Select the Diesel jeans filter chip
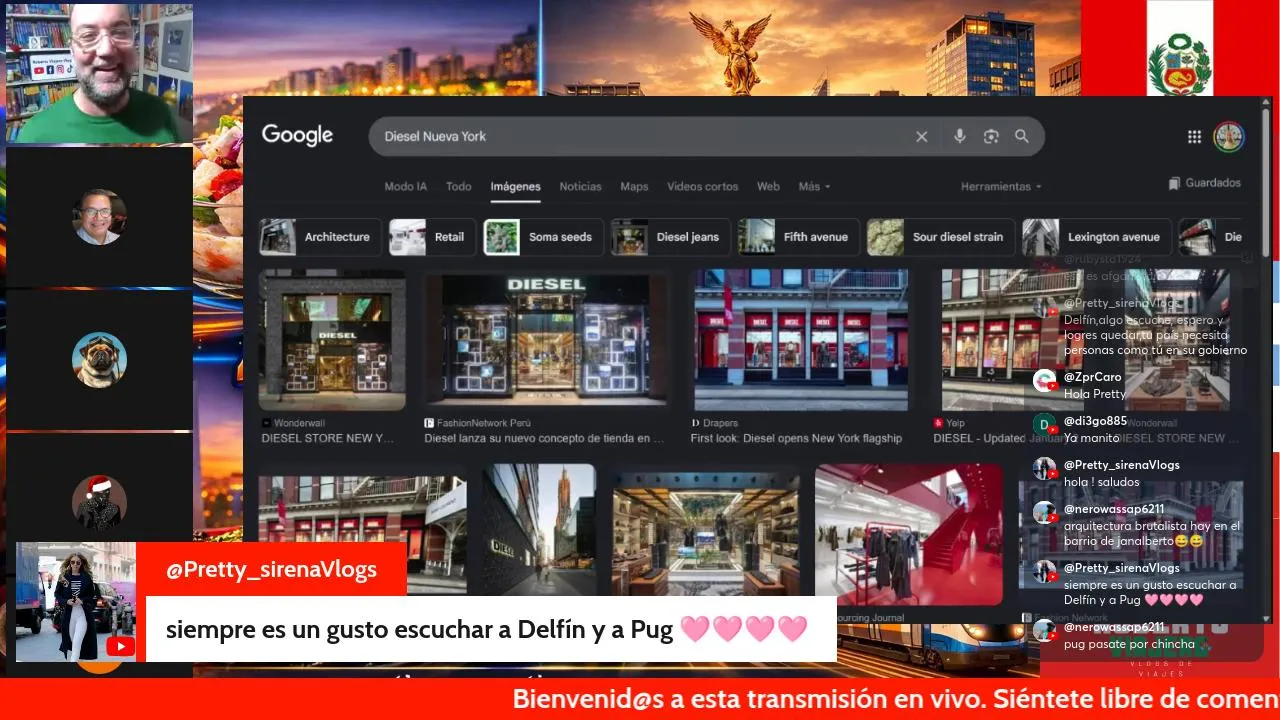 (x=670, y=237)
